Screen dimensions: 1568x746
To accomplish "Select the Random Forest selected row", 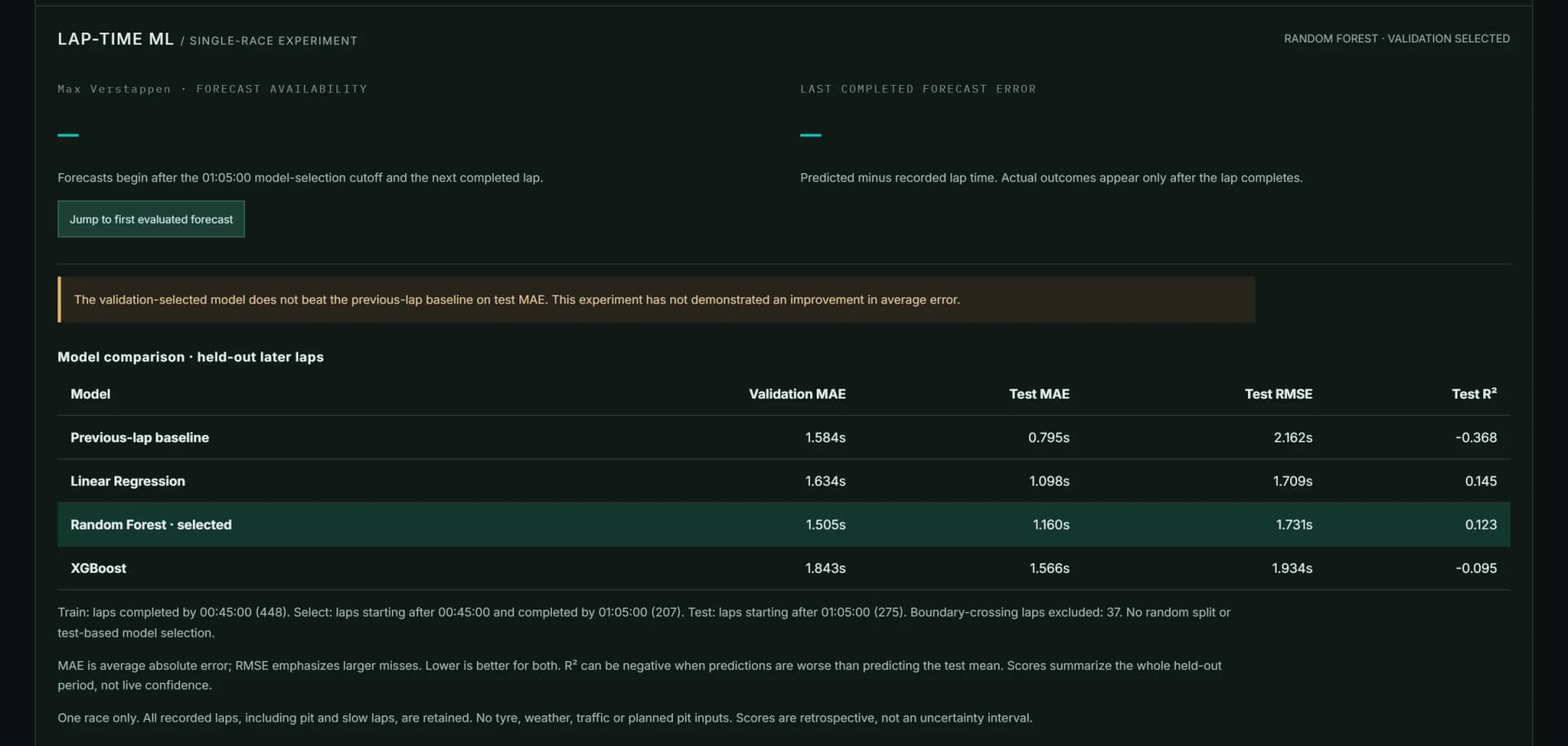I will click(x=783, y=525).
